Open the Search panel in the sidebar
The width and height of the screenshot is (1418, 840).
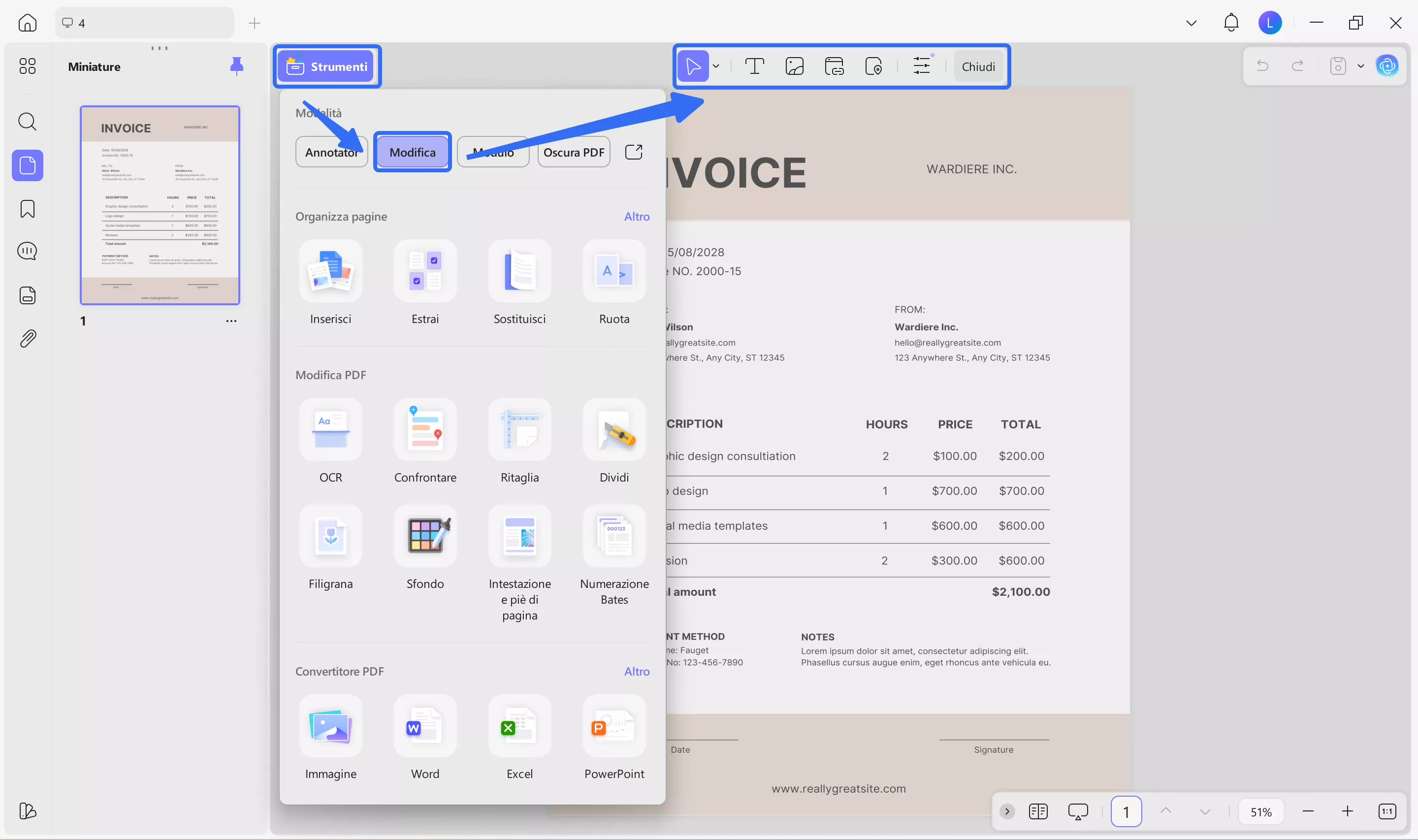[27, 122]
